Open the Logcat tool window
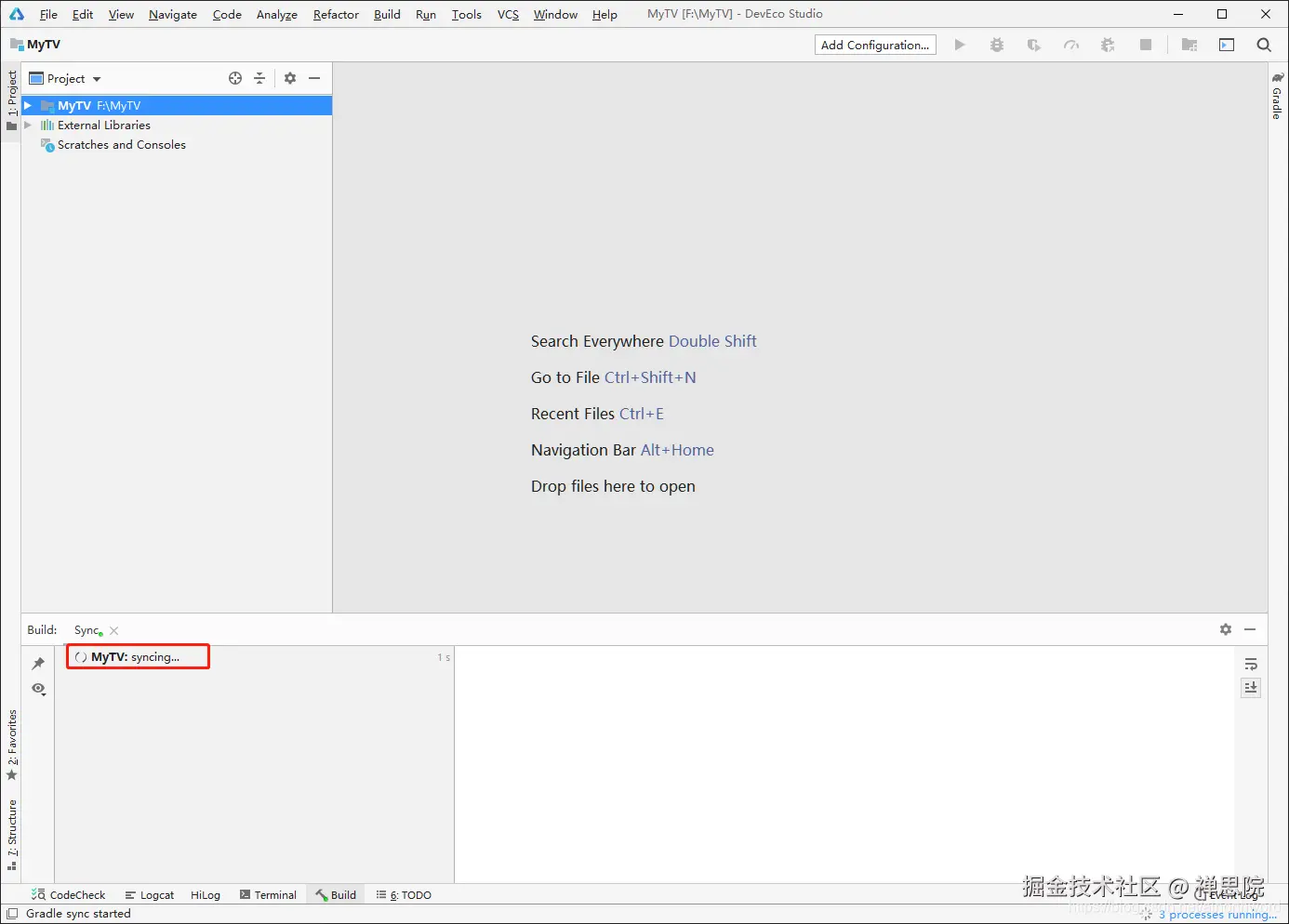Image resolution: width=1289 pixels, height=924 pixels. click(150, 895)
